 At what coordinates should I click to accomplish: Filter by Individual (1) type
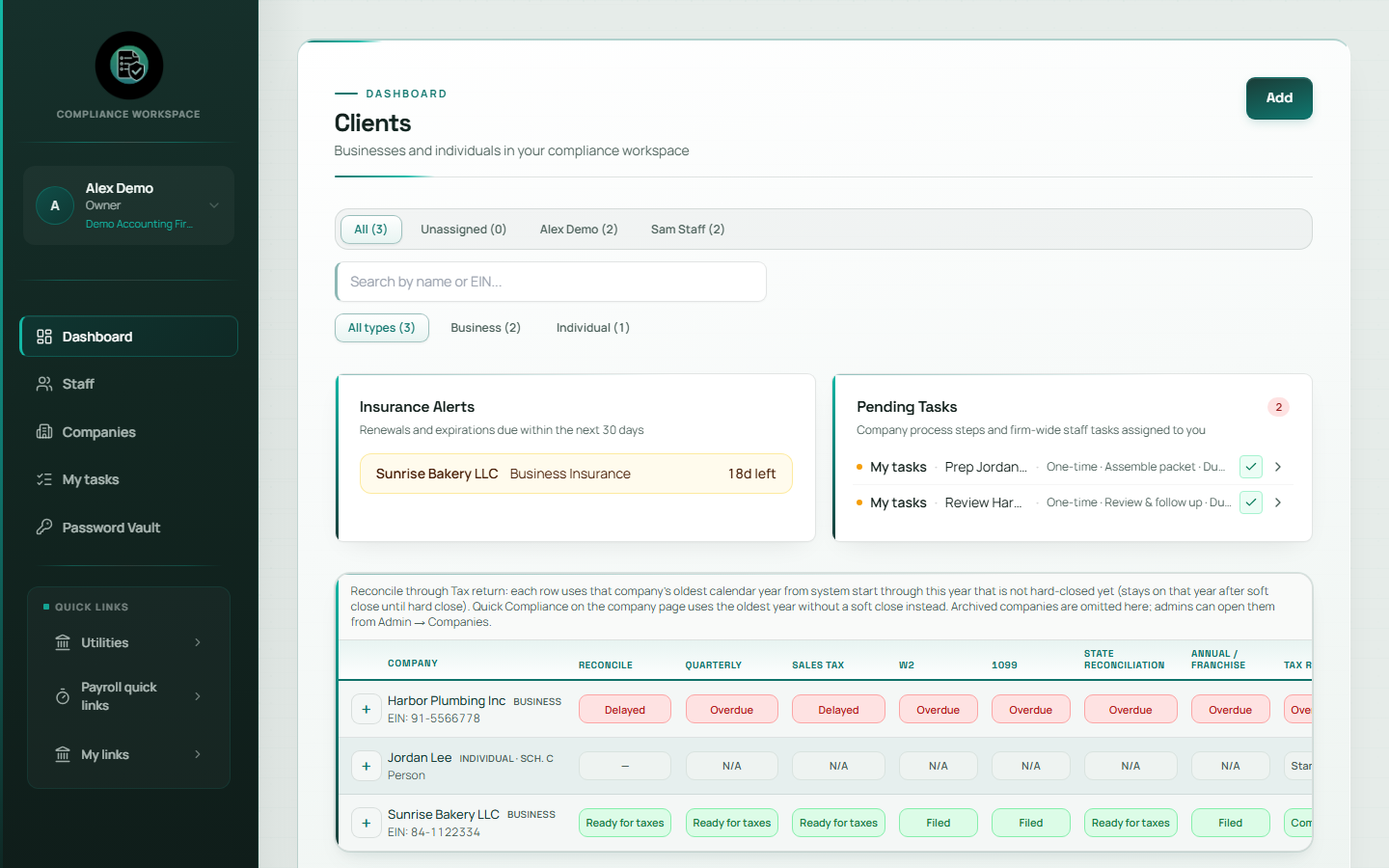pyautogui.click(x=593, y=328)
